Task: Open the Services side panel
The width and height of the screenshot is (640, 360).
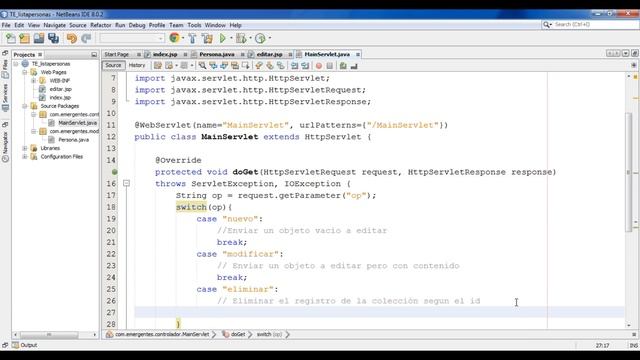Action: (5, 97)
